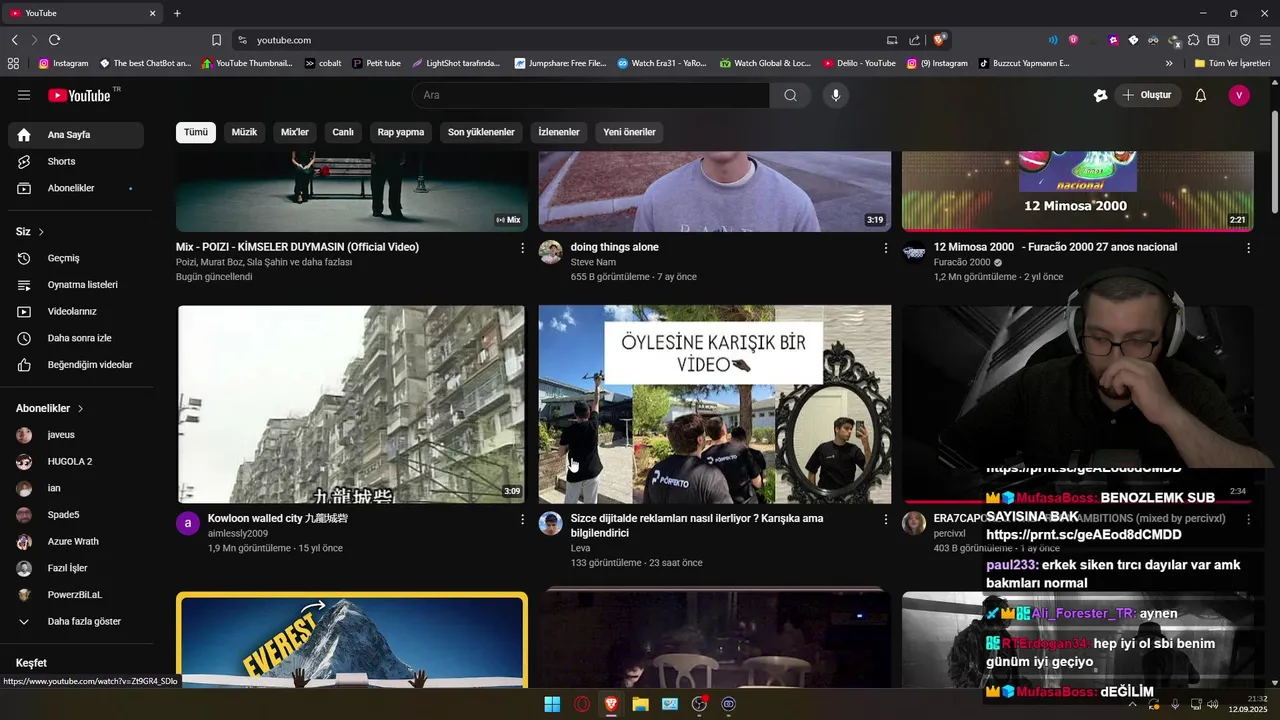Image resolution: width=1280 pixels, height=720 pixels.
Task: Open options for '12 Mimosa 2000' video
Action: point(1248,248)
